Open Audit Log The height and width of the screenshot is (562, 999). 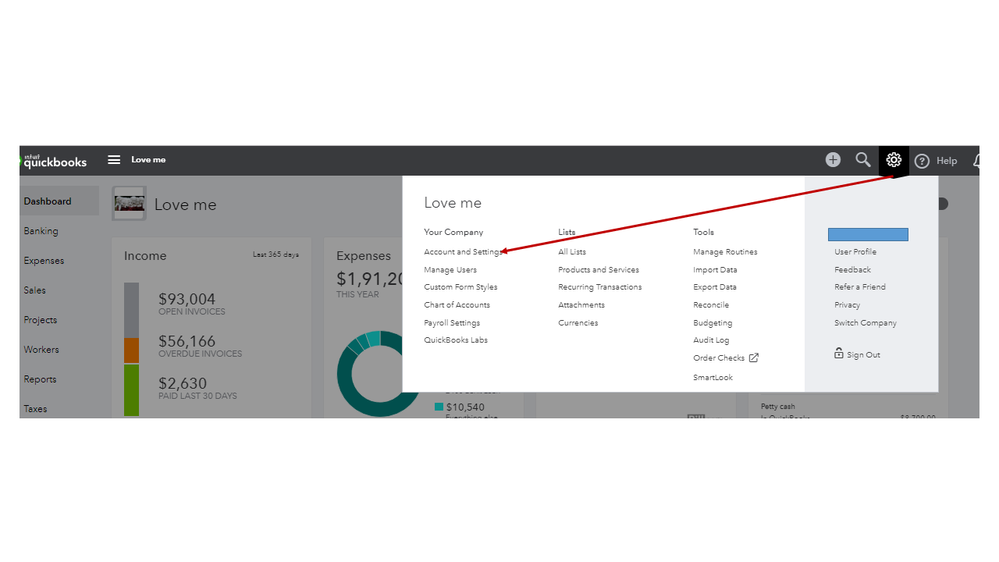tap(711, 340)
